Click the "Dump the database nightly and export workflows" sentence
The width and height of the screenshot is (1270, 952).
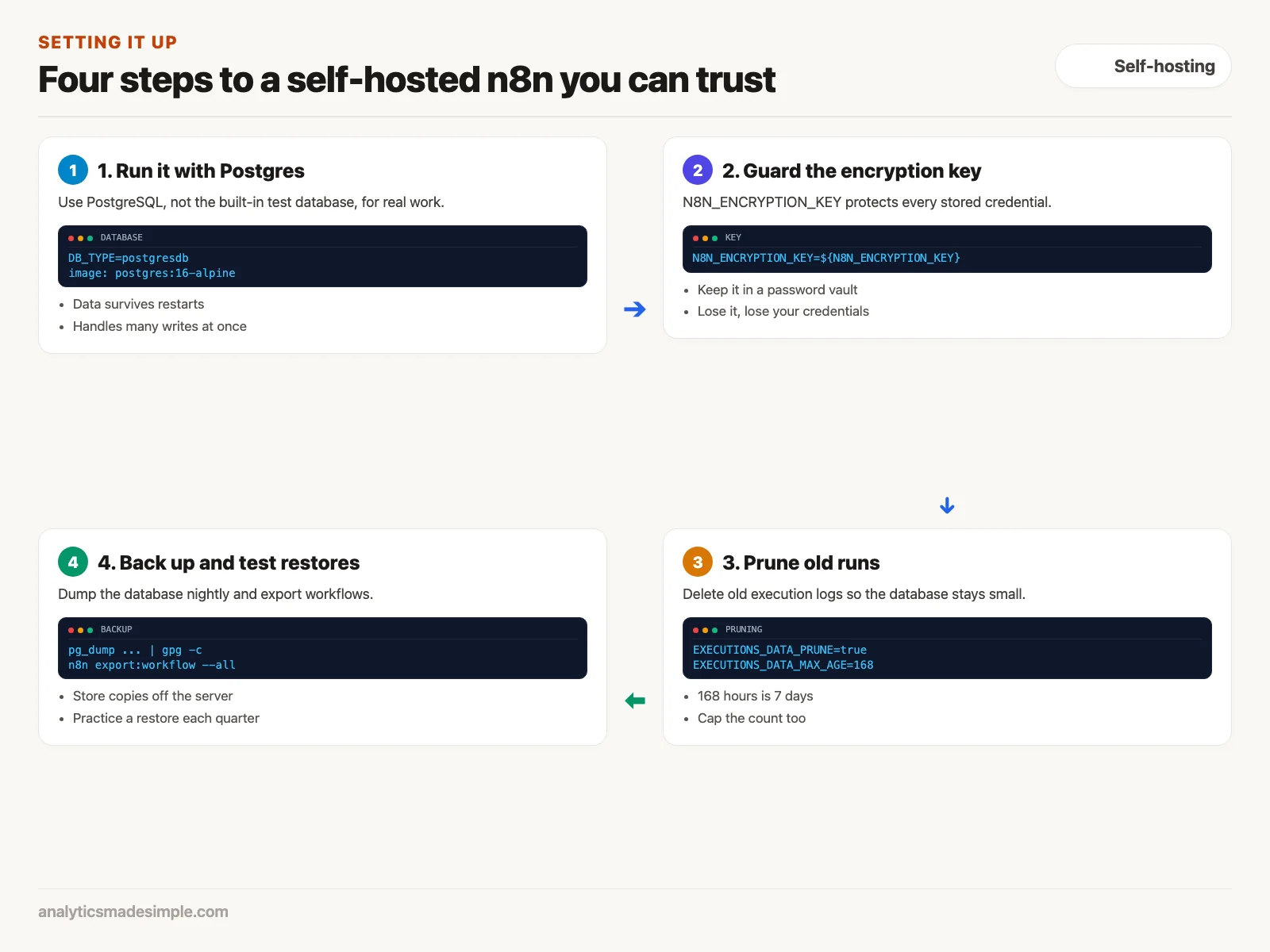tap(215, 594)
